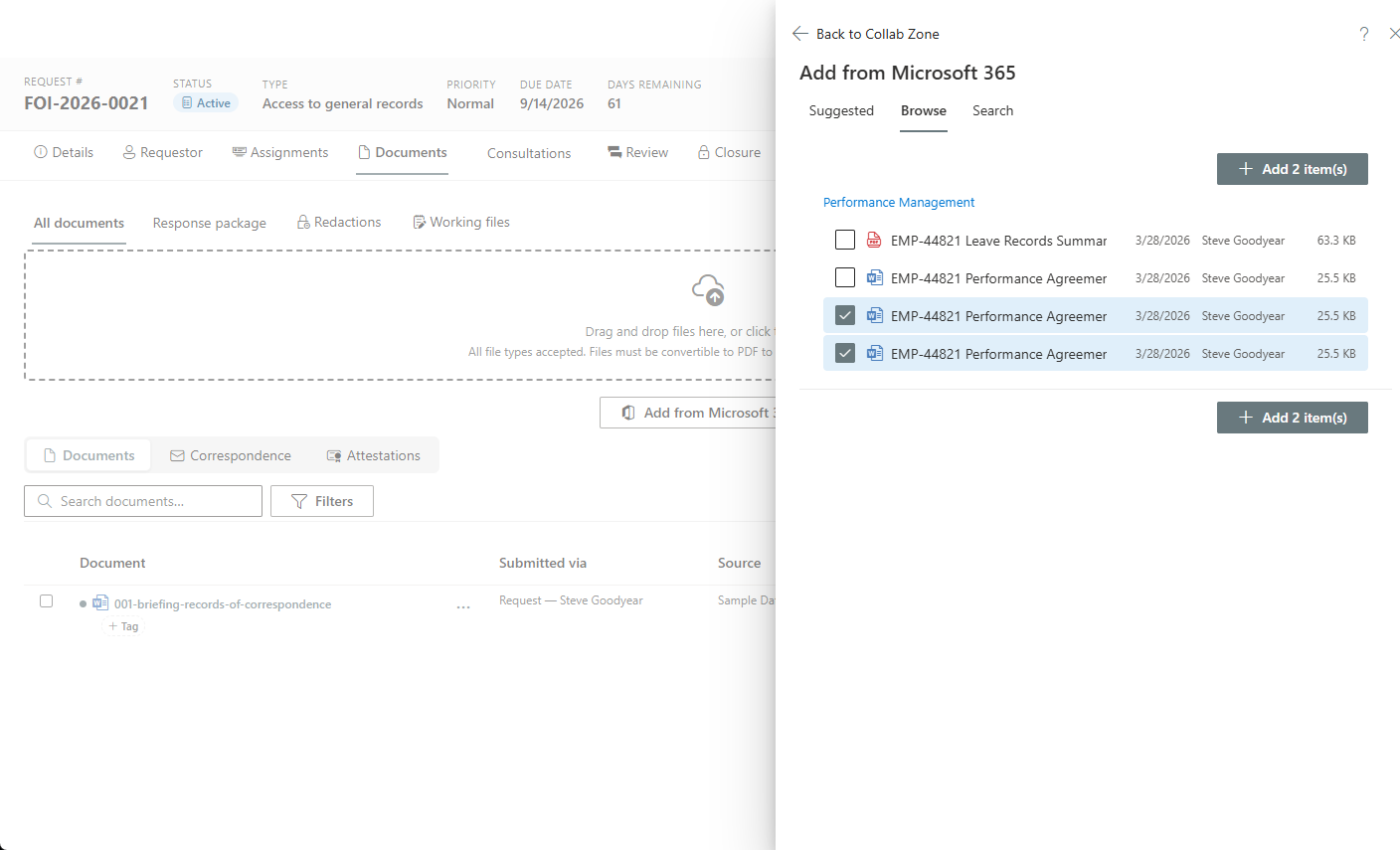The height and width of the screenshot is (850, 1400).
Task: Switch to the Search tab
Action: point(992,111)
